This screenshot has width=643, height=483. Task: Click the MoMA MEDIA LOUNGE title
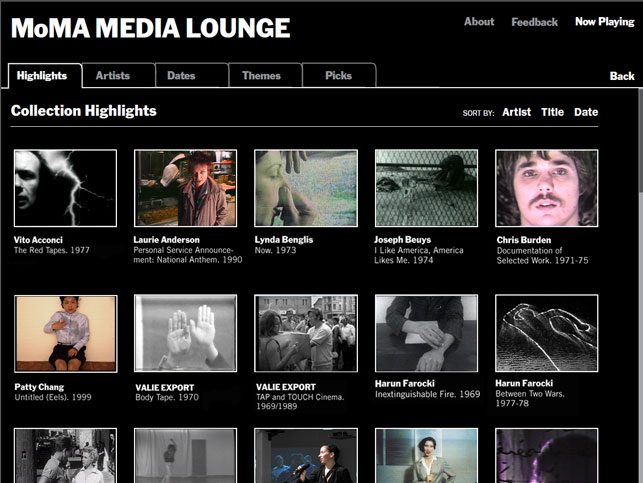tap(150, 28)
